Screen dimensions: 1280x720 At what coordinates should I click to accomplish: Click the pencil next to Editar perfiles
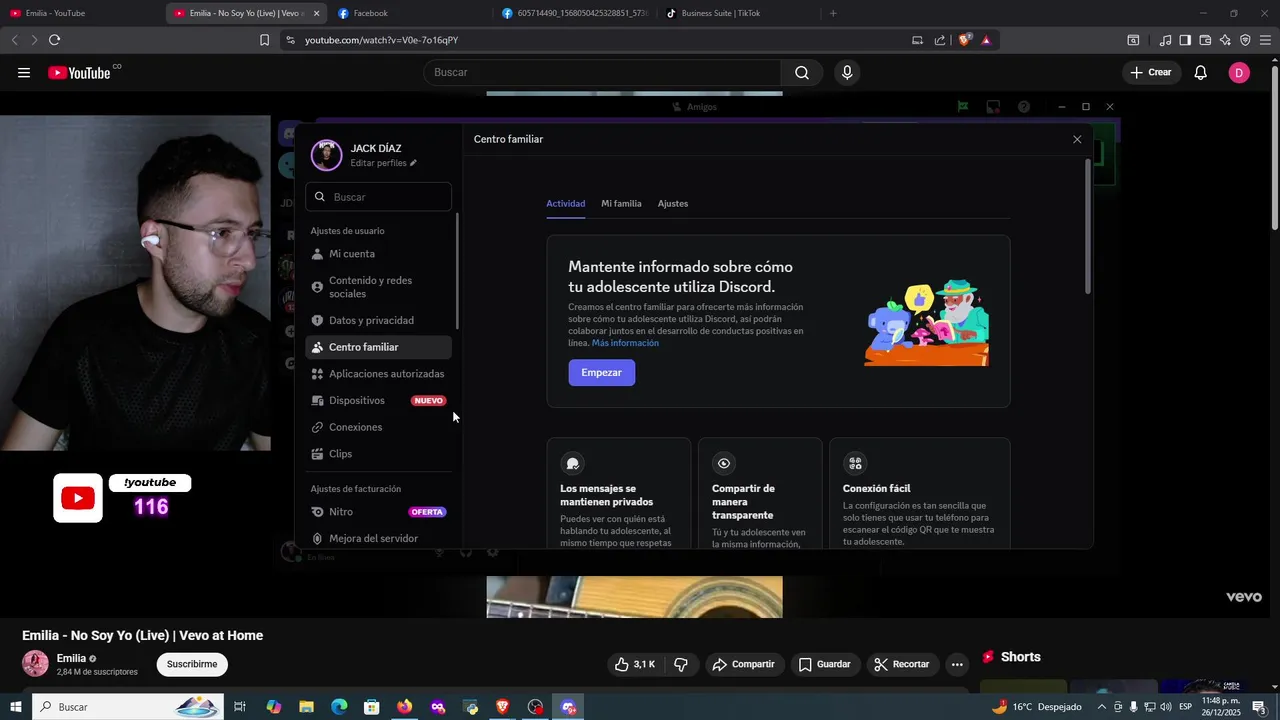(413, 163)
